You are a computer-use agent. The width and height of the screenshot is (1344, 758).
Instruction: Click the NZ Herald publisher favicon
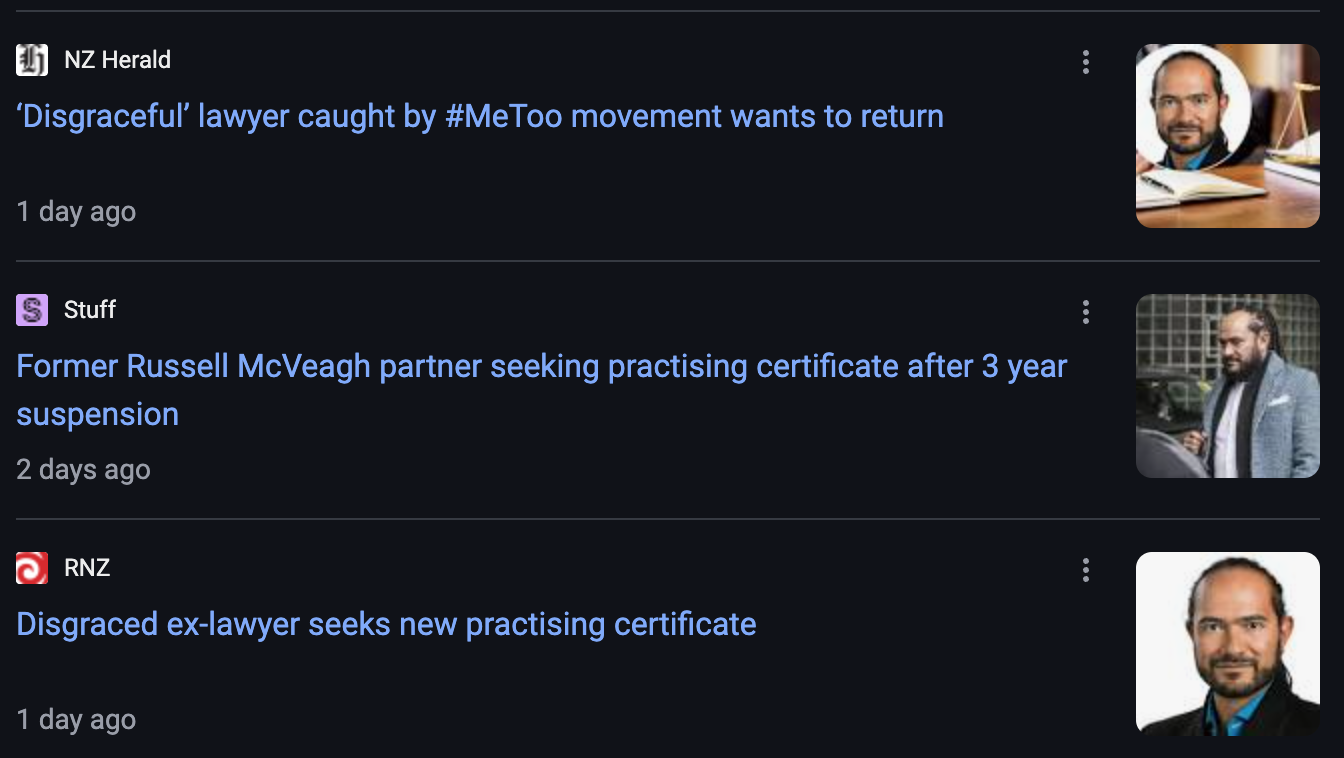(x=32, y=60)
